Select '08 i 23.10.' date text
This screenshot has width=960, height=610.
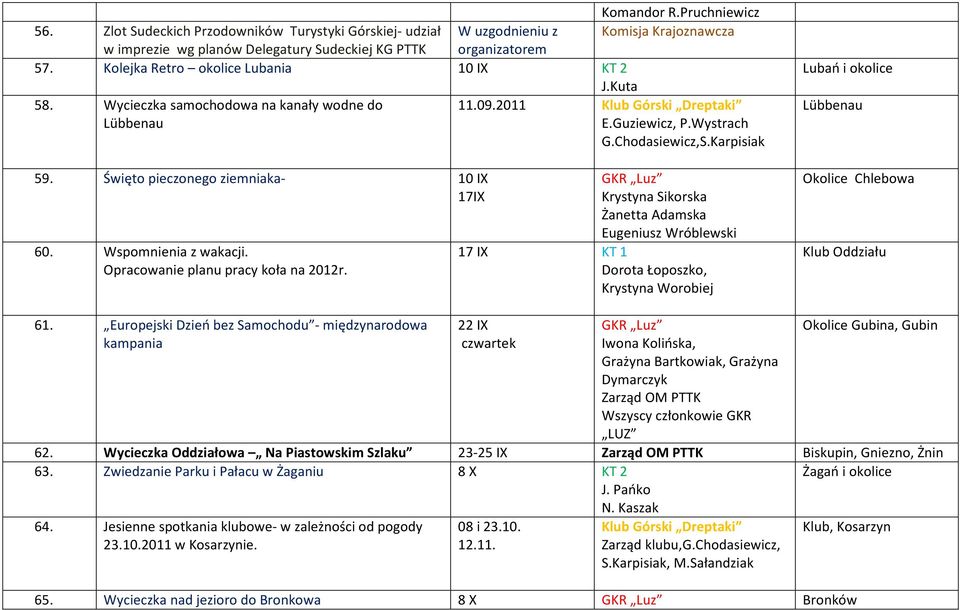pyautogui.click(x=489, y=527)
